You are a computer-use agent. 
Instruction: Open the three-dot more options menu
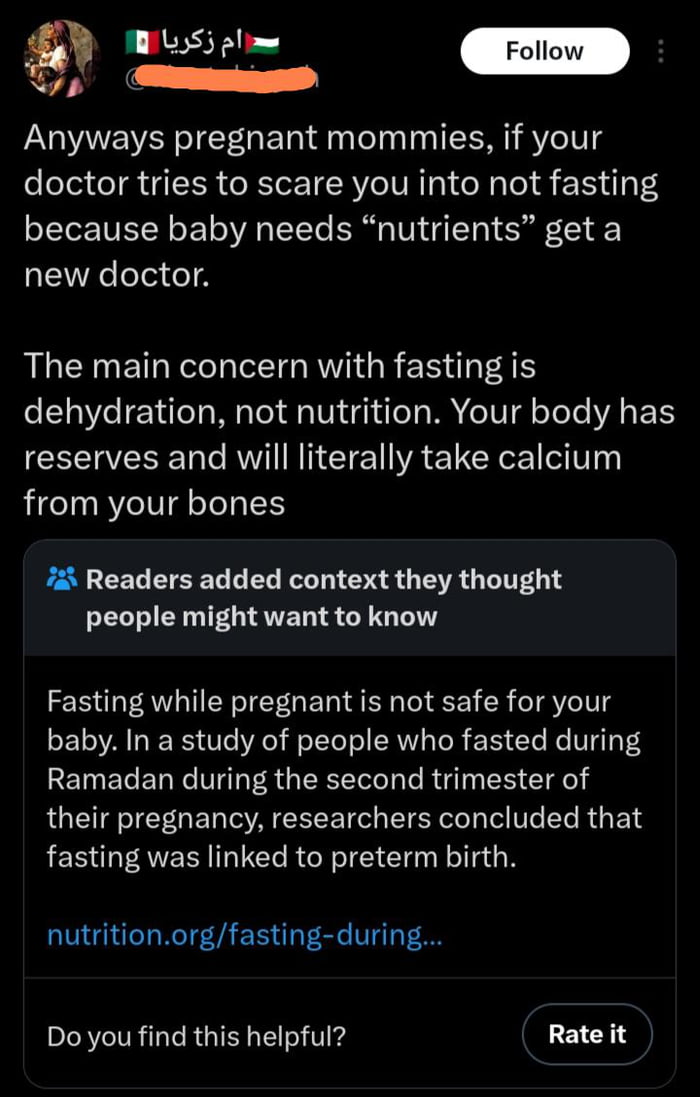pos(661,51)
